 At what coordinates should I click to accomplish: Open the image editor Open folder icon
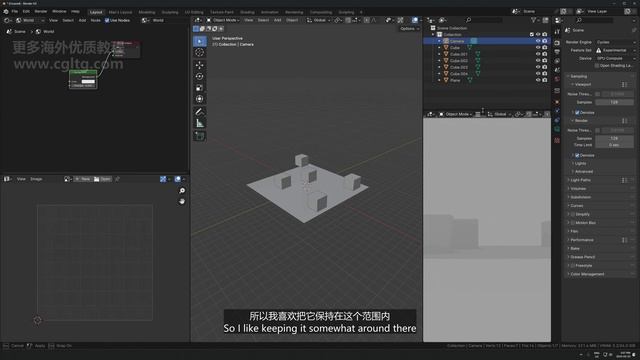pos(102,179)
